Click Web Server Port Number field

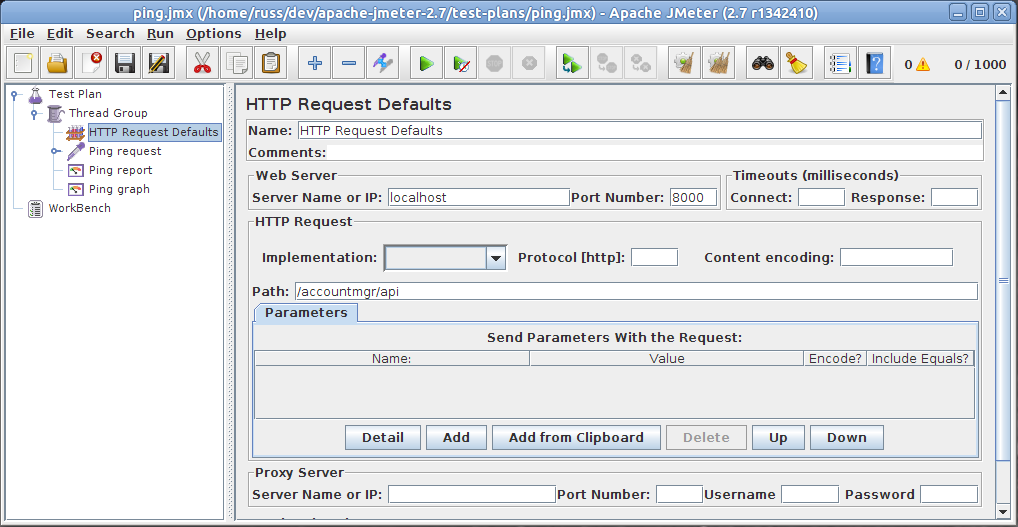click(693, 197)
